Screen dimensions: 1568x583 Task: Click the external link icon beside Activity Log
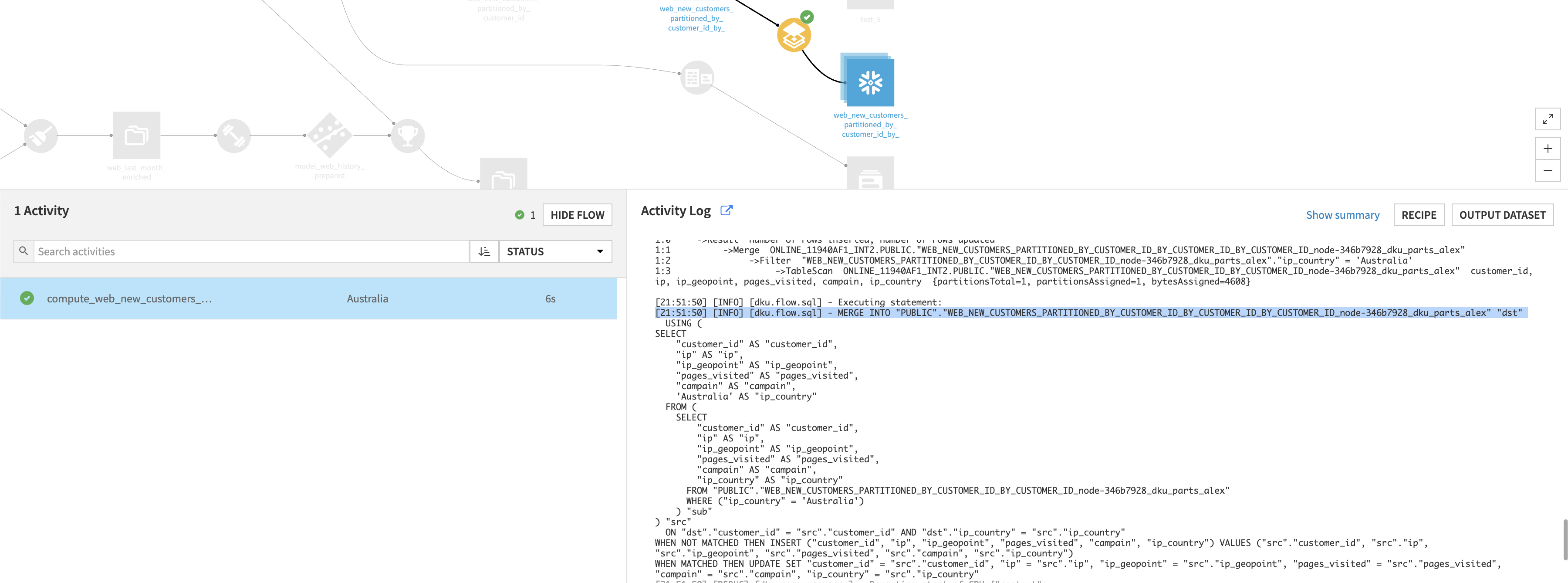click(x=728, y=210)
